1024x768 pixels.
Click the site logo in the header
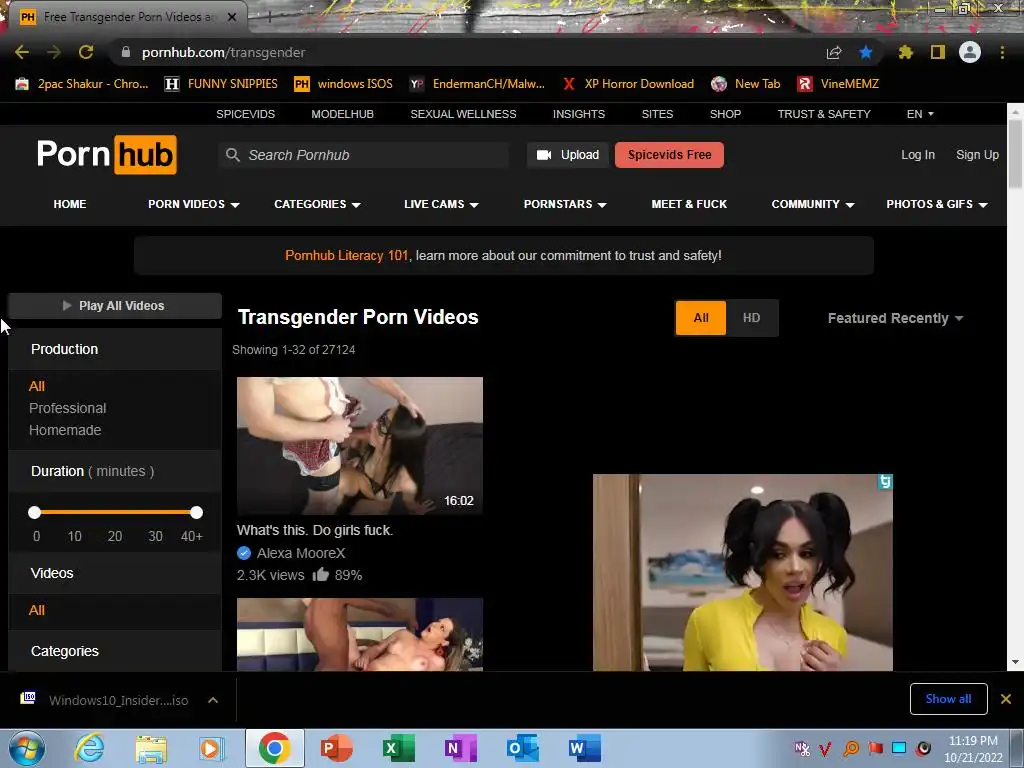coord(106,155)
